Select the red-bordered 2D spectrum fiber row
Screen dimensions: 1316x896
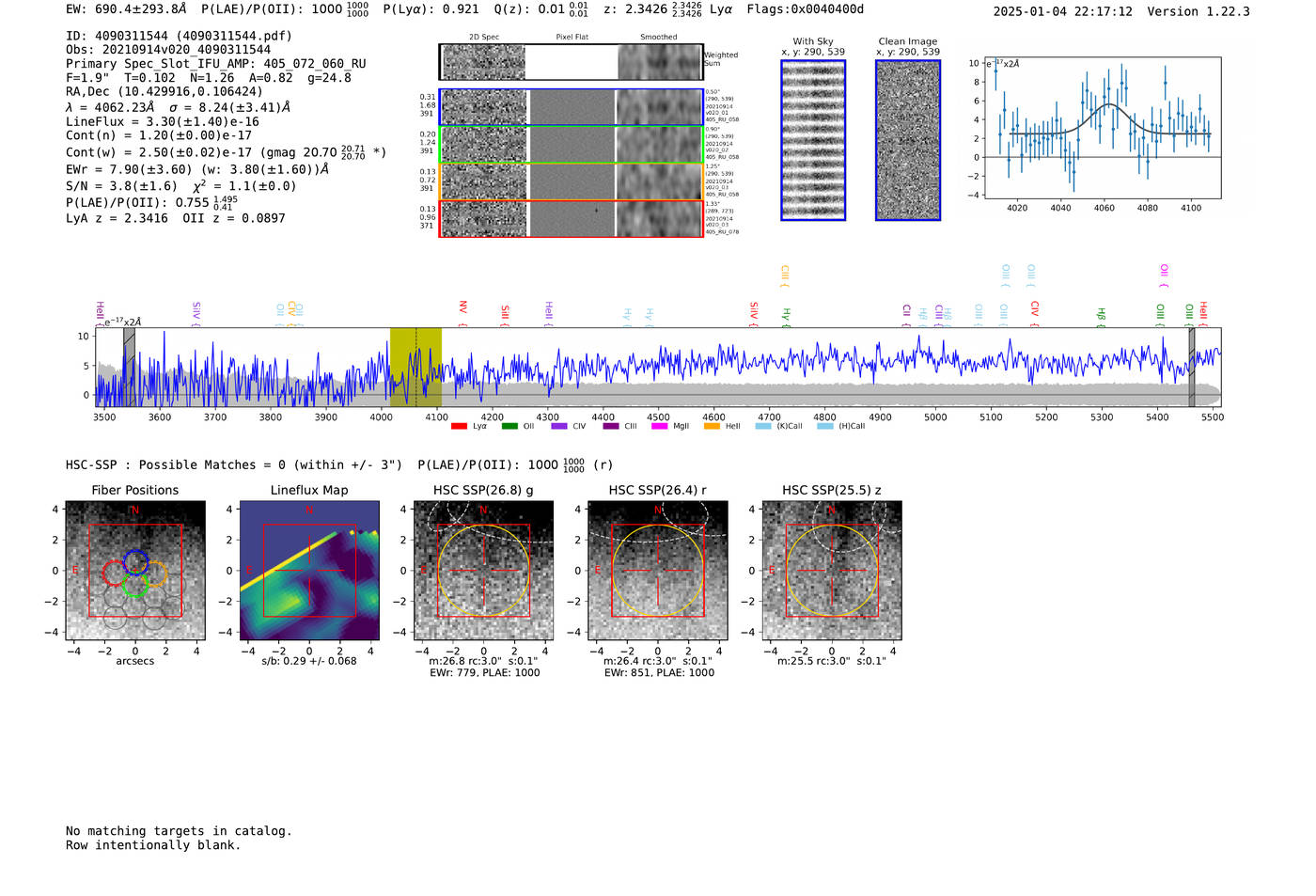pos(572,218)
